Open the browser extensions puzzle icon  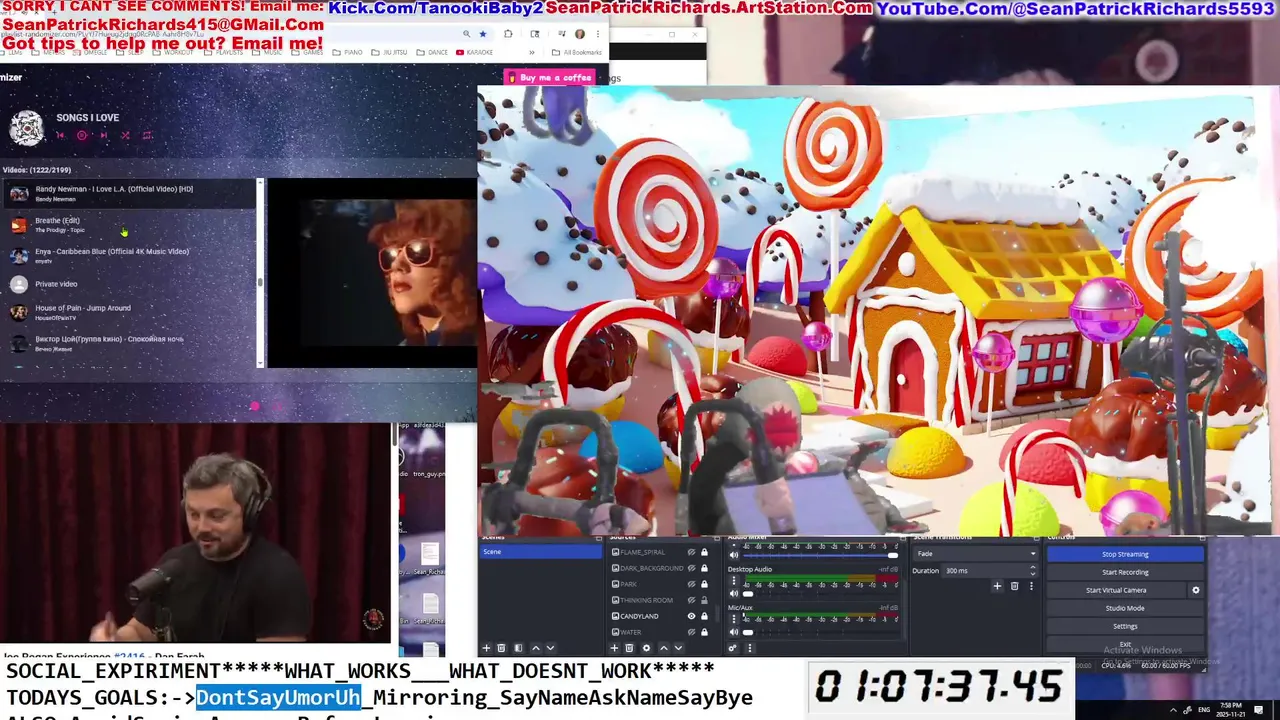508,33
